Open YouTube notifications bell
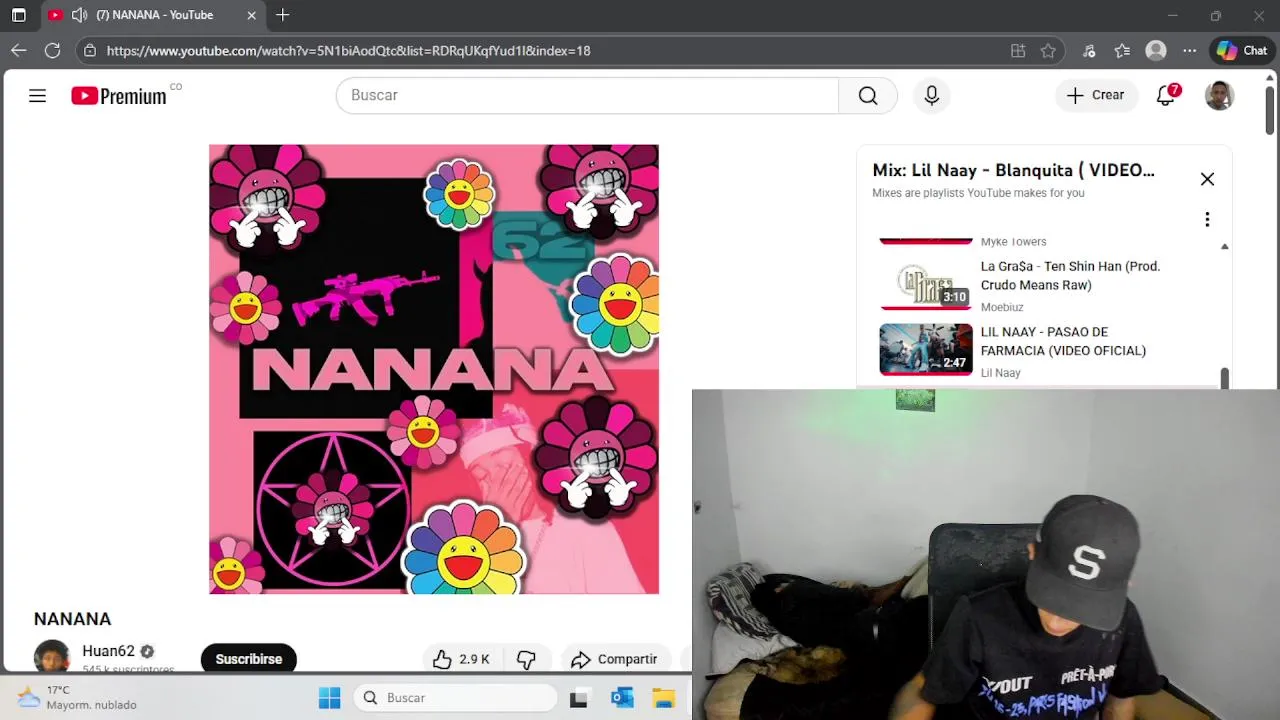Image resolution: width=1280 pixels, height=720 pixels. click(x=1166, y=95)
